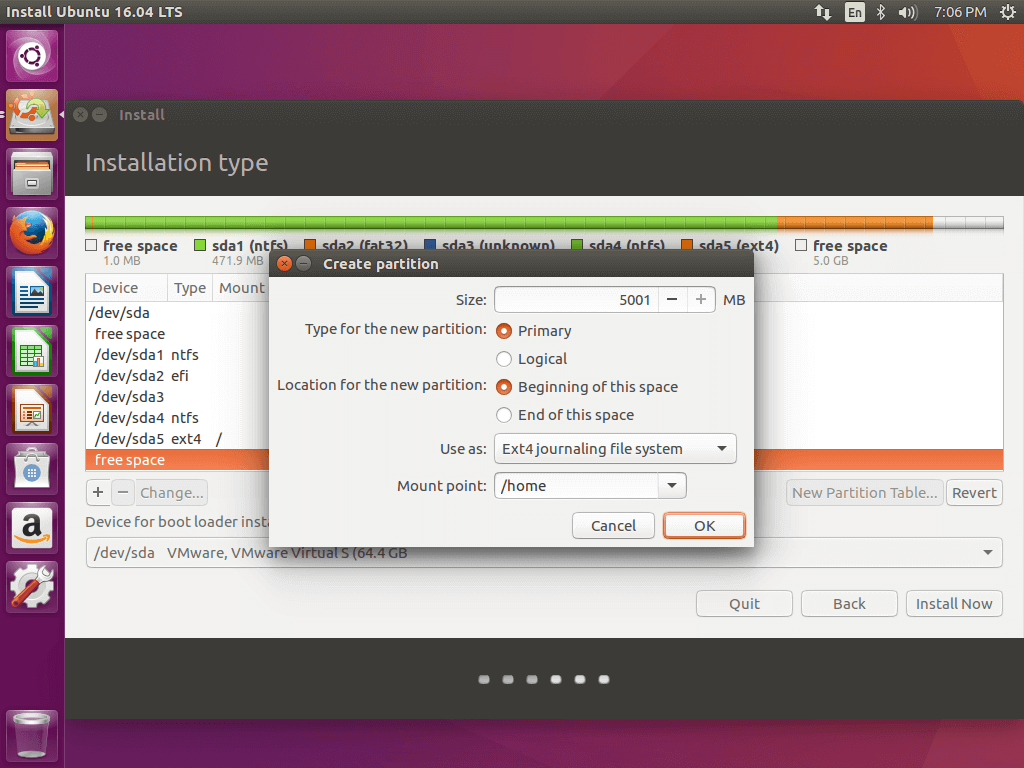Expand the boot loader device dropdown
The width and height of the screenshot is (1024, 768).
988,552
